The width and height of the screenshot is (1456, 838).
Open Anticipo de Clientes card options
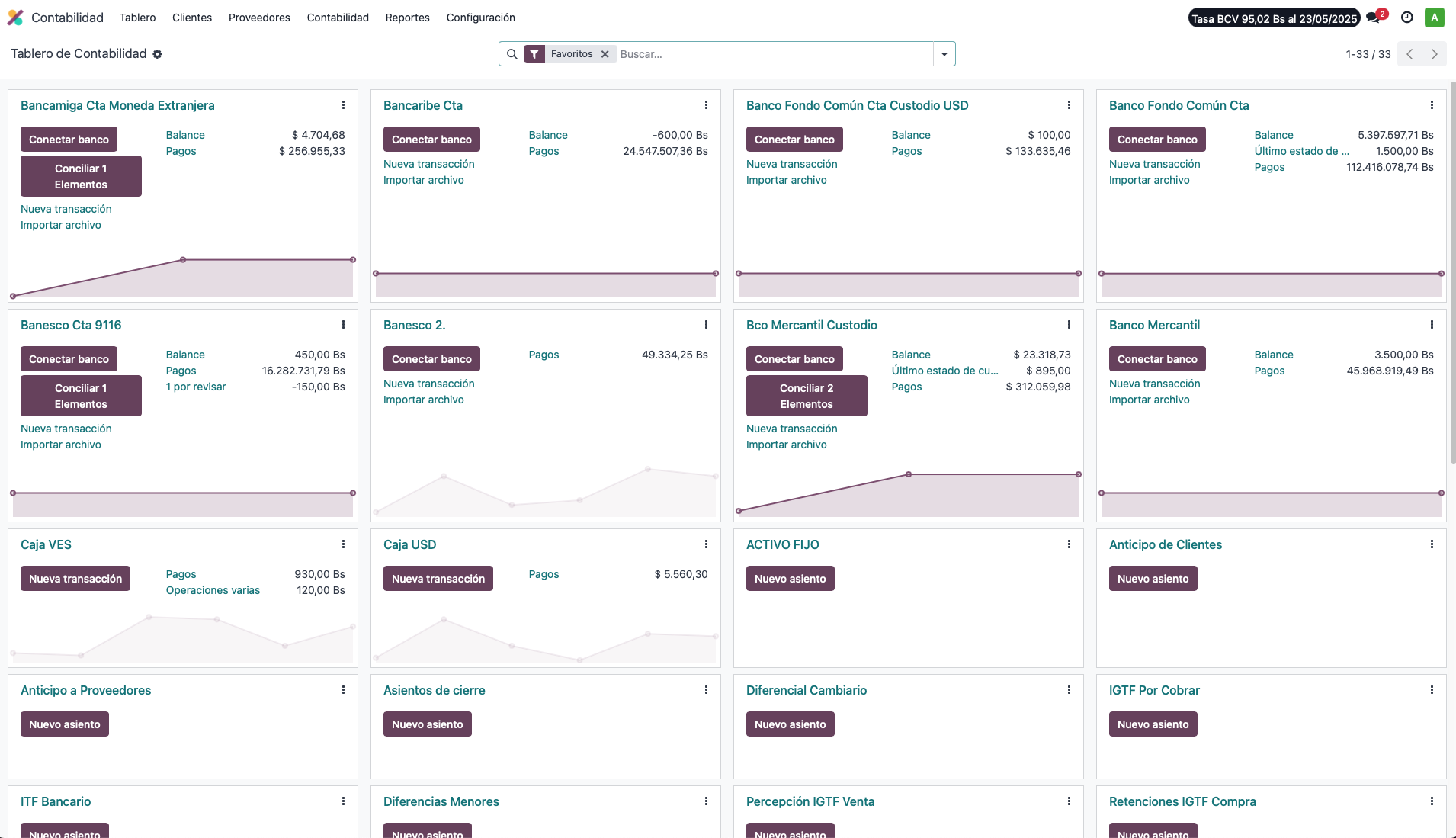coord(1432,544)
